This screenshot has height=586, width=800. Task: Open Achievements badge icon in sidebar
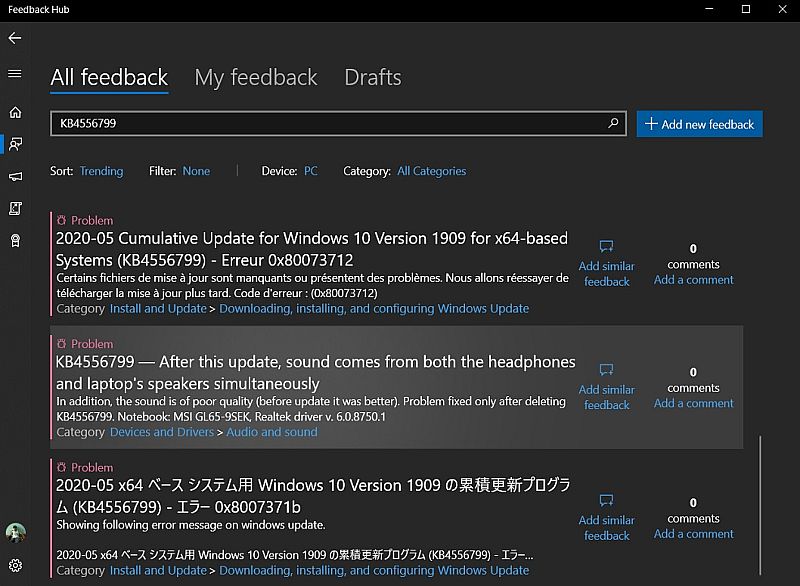(x=15, y=240)
